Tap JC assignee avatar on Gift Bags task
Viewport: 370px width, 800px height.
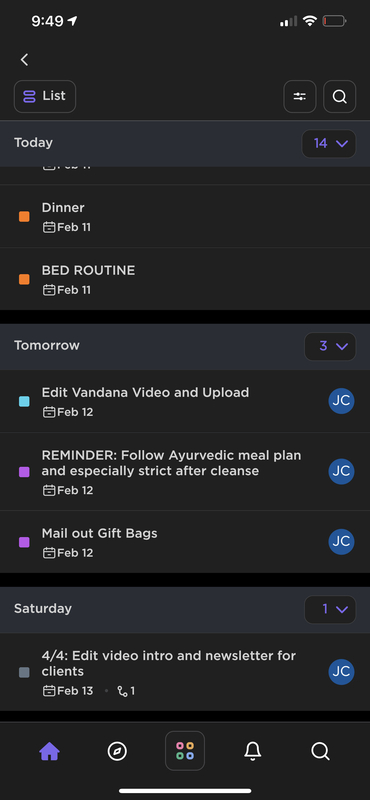(341, 542)
